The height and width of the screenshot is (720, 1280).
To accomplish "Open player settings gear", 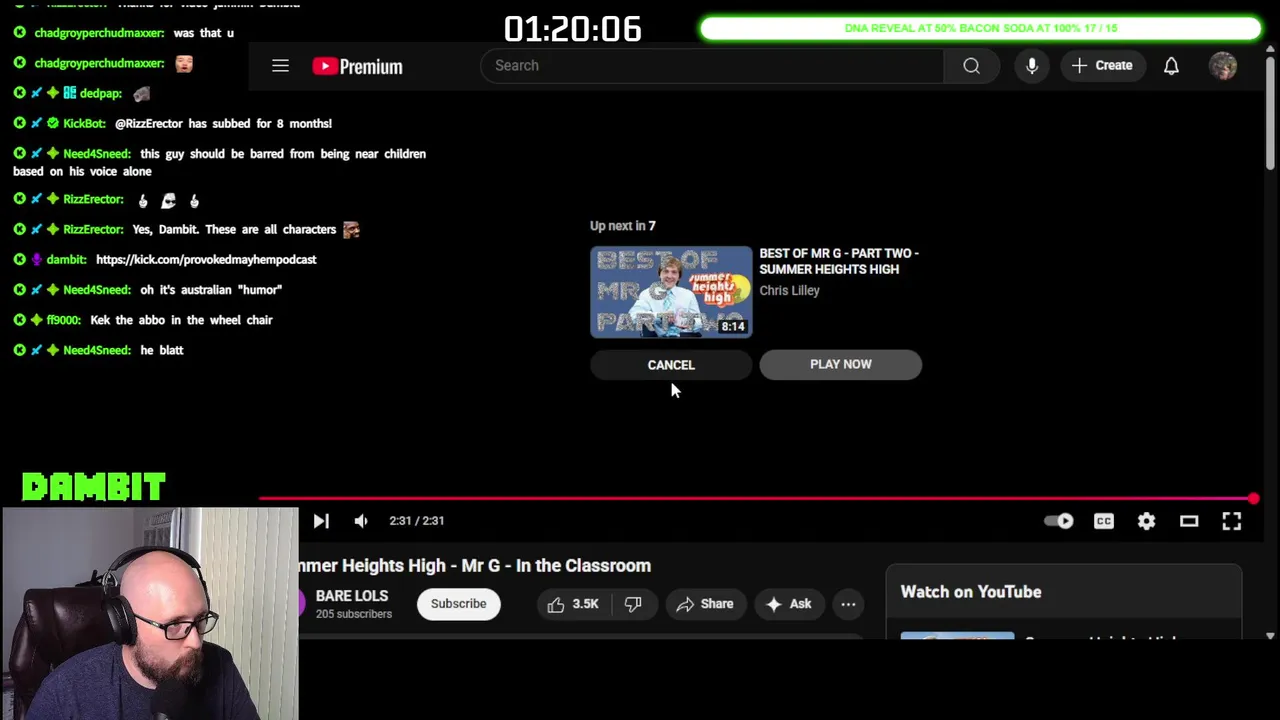I will [x=1146, y=521].
